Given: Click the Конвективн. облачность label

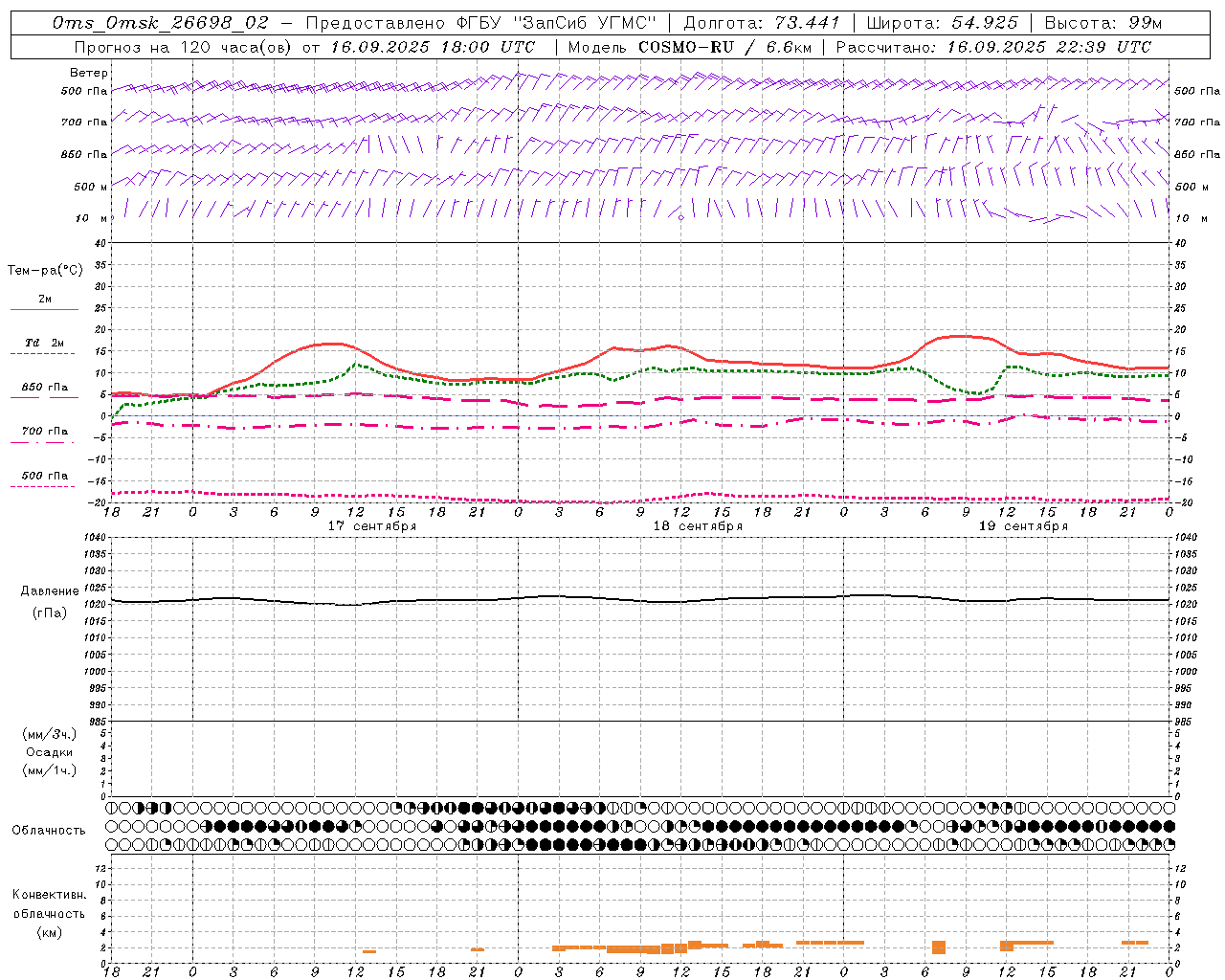Looking at the screenshot, I should click(49, 904).
